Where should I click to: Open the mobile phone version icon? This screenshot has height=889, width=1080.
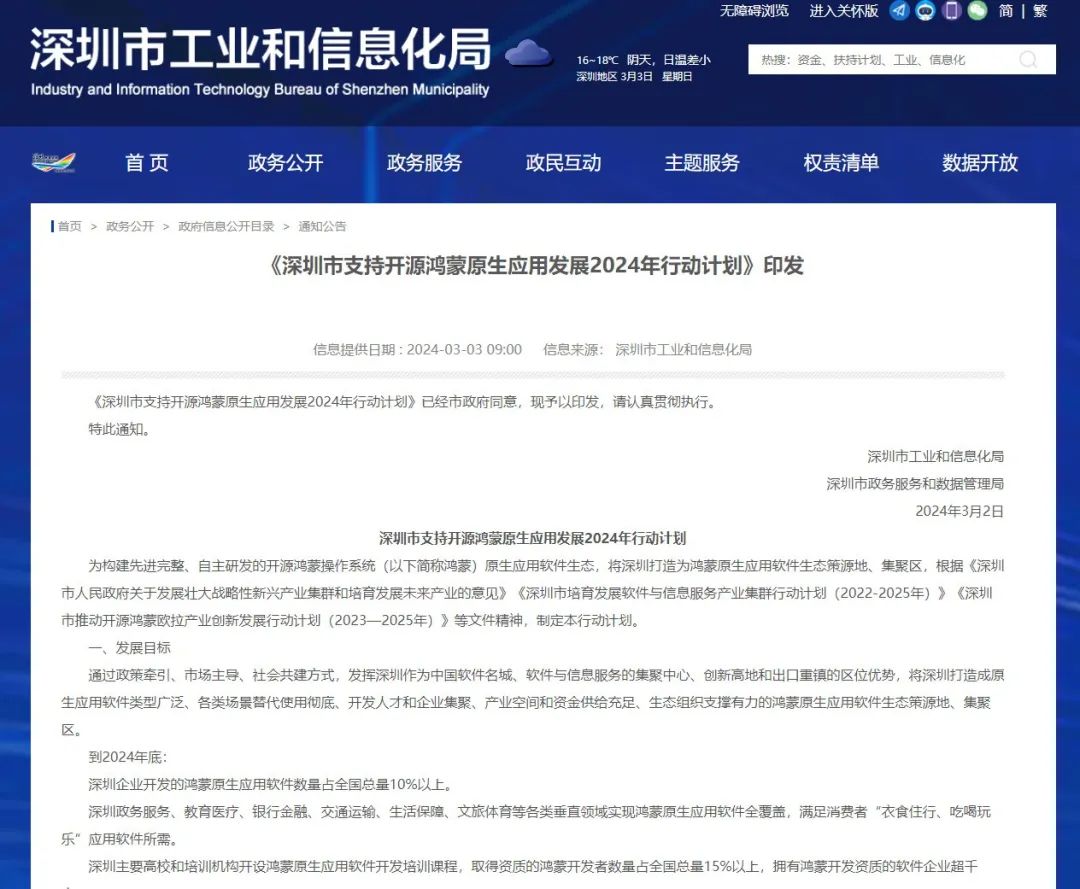(x=951, y=10)
